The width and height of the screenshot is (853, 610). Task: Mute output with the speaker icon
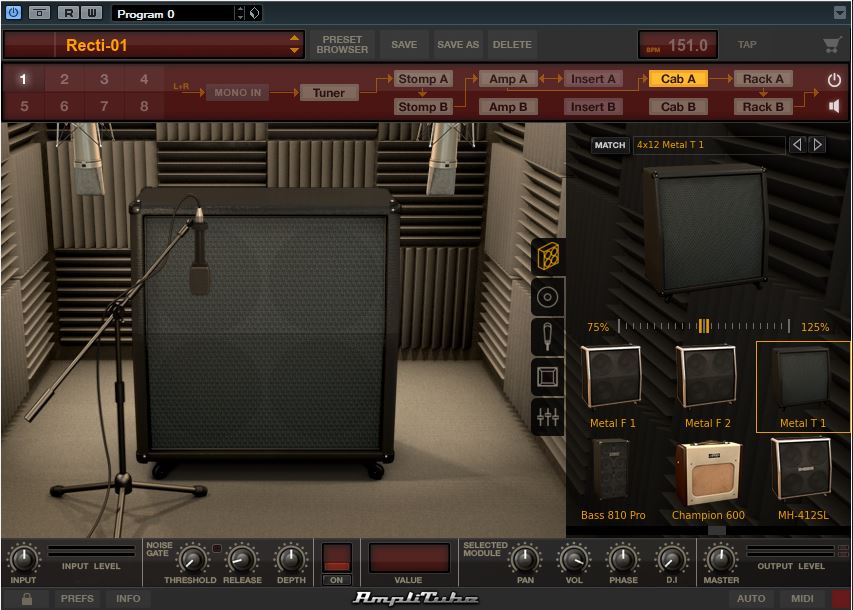pos(834,106)
